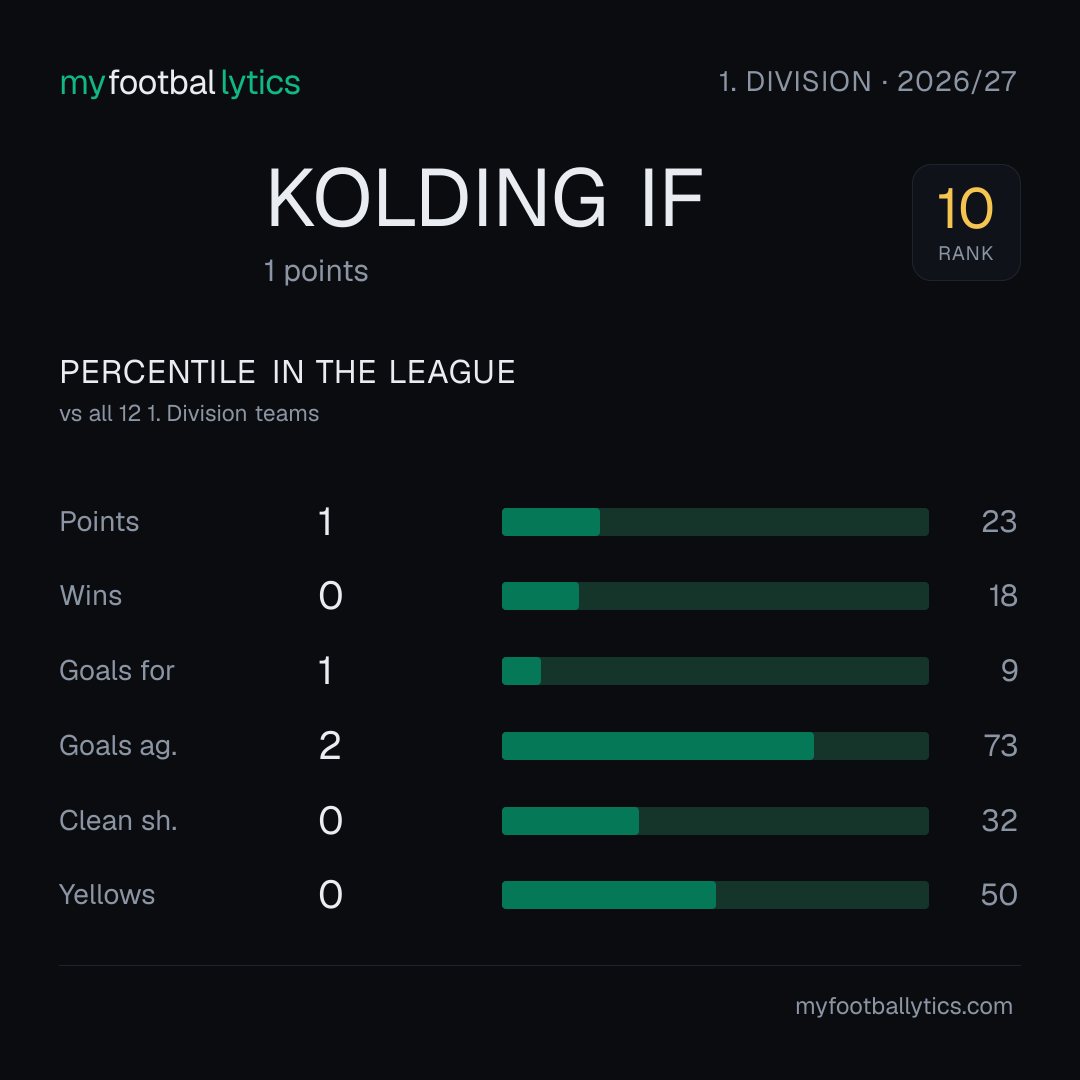Click the 1 points subtitle text
Viewport: 1080px width, 1080px height.
pyautogui.click(x=316, y=271)
